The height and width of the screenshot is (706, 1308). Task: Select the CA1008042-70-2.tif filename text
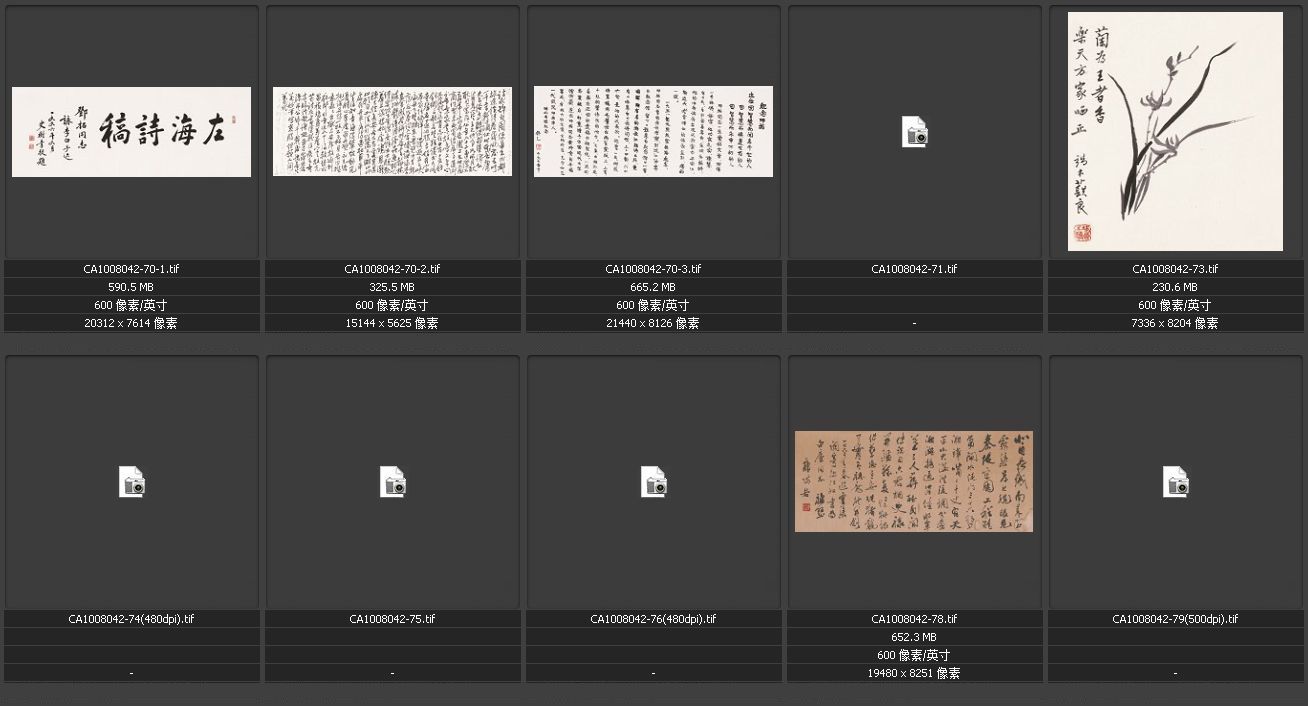pyautogui.click(x=392, y=269)
